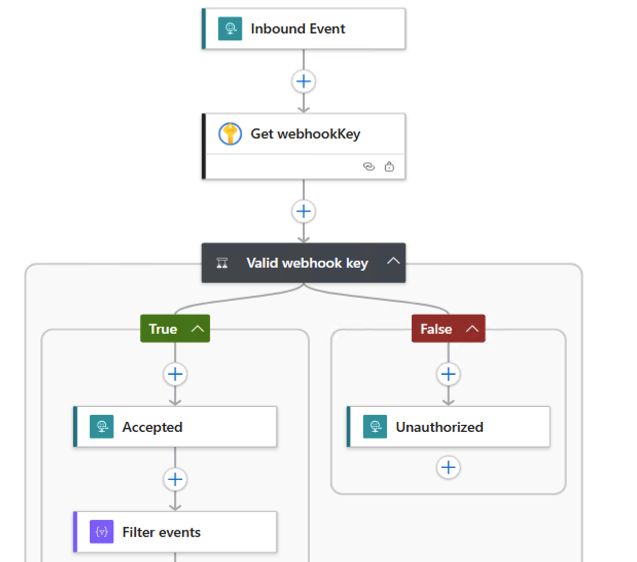The height and width of the screenshot is (562, 637).
Task: Insert action at top of True branch
Action: click(176, 374)
